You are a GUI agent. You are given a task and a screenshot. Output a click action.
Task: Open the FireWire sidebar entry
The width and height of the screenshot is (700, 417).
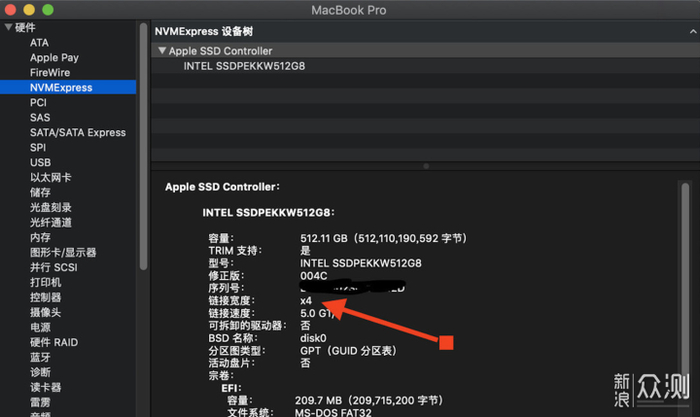[x=50, y=72]
